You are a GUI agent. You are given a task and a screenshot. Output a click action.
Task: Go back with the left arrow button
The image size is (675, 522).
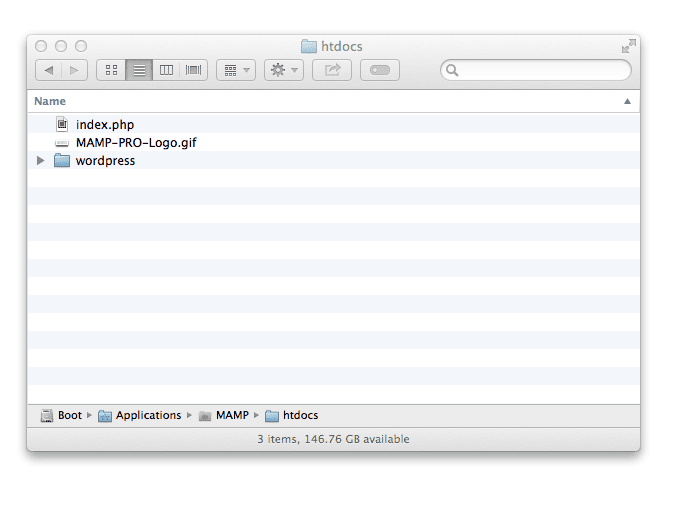(49, 70)
